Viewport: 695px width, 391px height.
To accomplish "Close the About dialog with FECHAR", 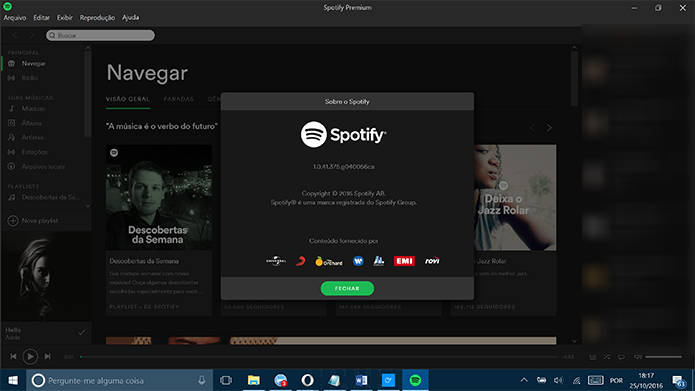I will [347, 288].
